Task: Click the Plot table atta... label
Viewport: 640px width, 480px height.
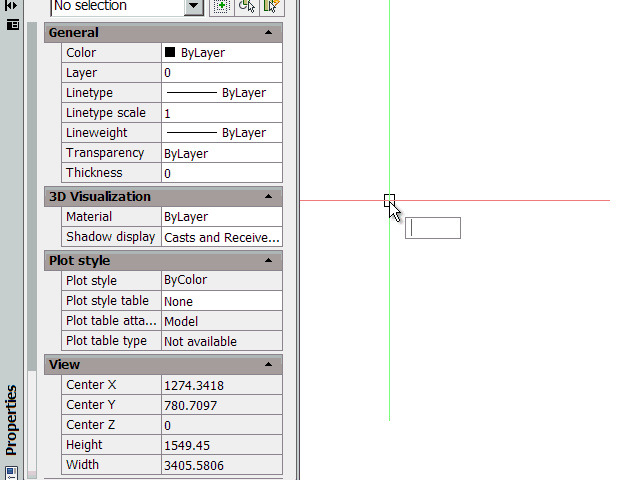Action: click(x=111, y=321)
